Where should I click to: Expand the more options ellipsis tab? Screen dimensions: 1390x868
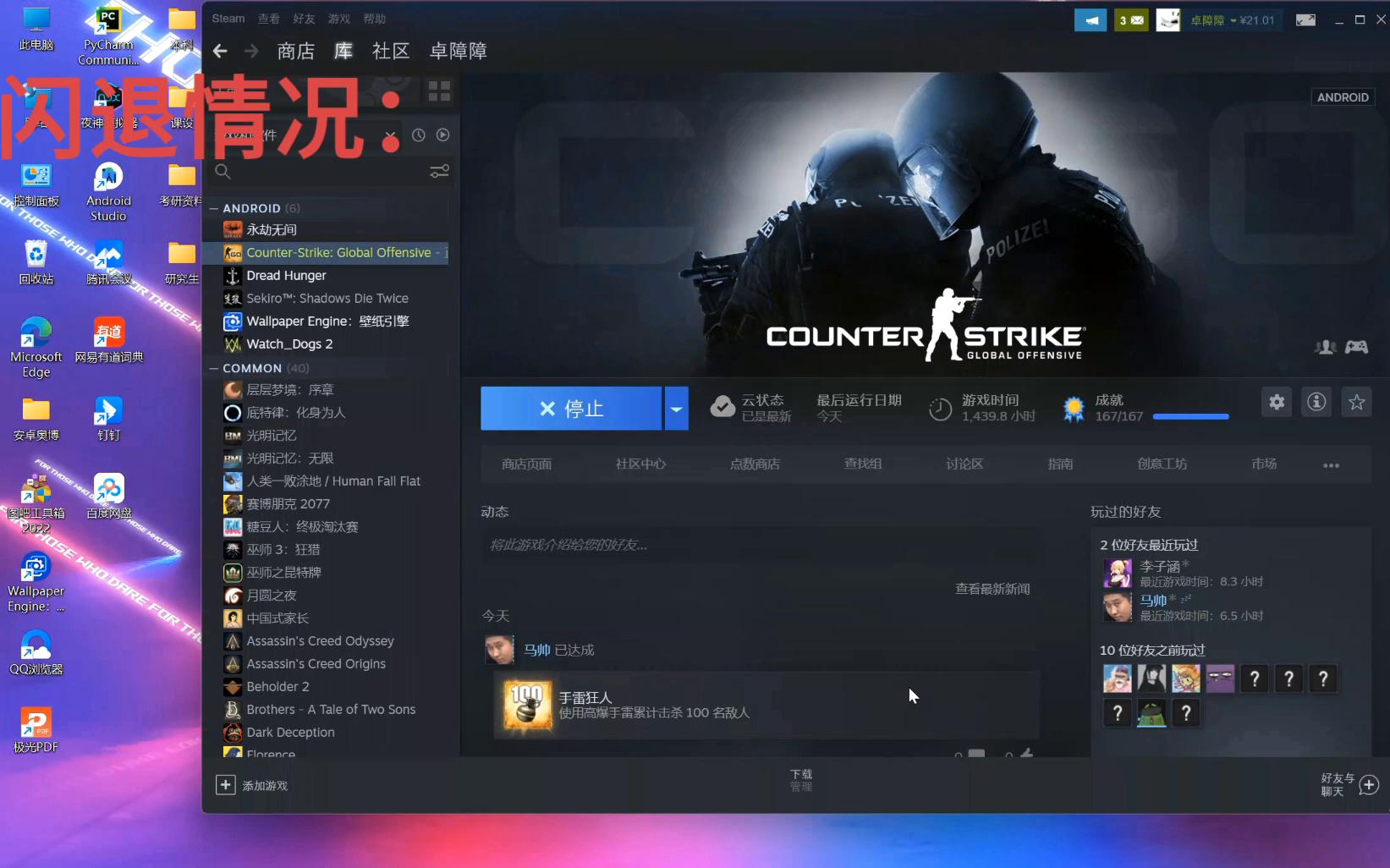pos(1331,465)
